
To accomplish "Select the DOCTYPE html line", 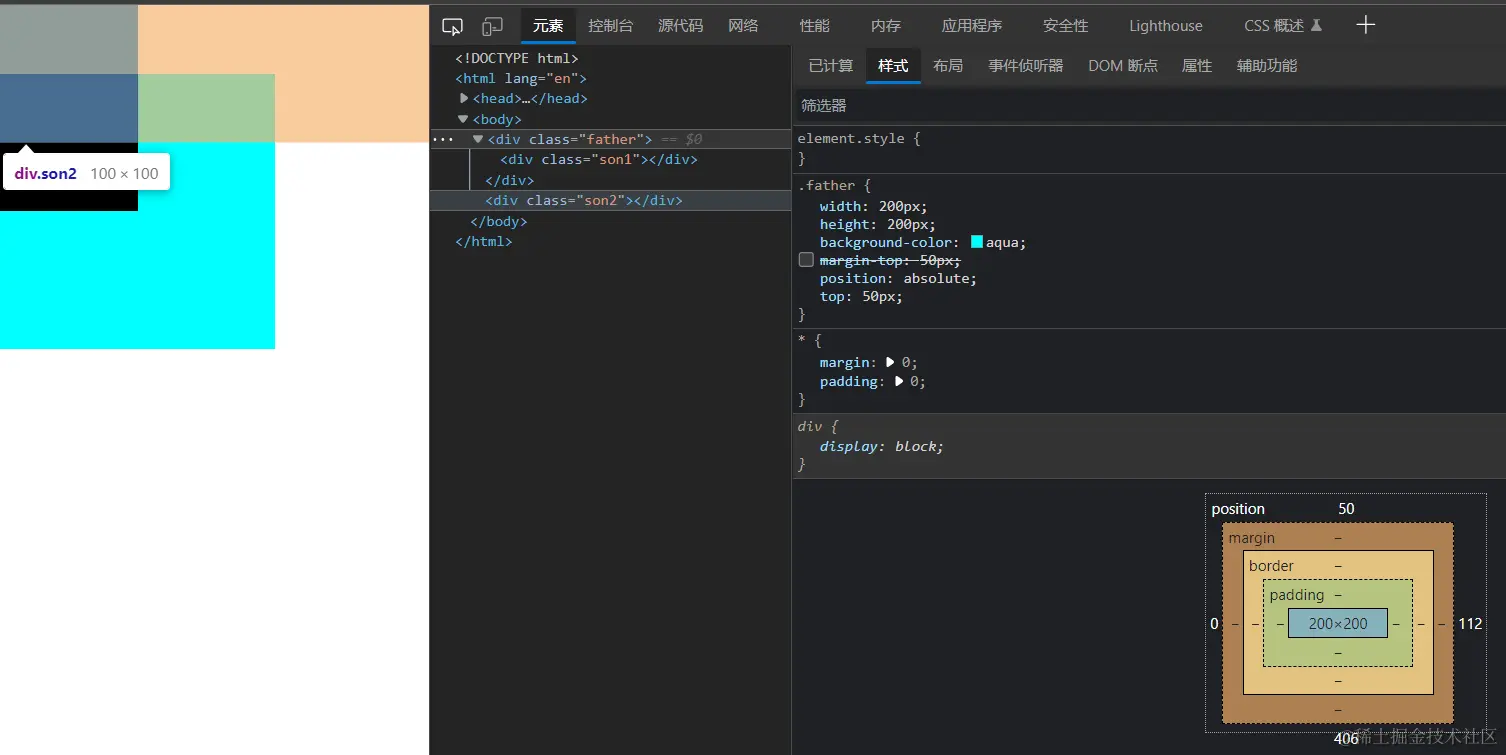I will point(517,58).
